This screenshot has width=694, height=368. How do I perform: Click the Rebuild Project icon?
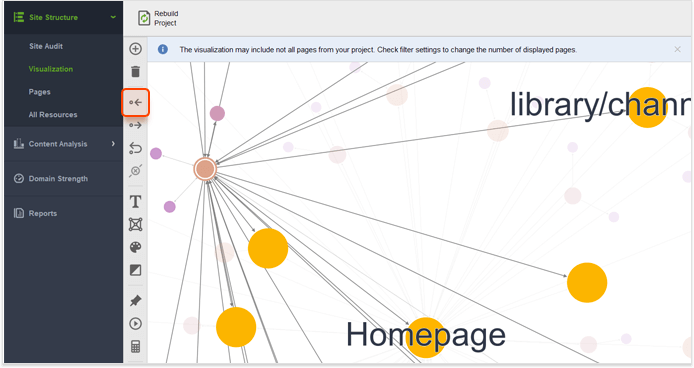(x=144, y=18)
